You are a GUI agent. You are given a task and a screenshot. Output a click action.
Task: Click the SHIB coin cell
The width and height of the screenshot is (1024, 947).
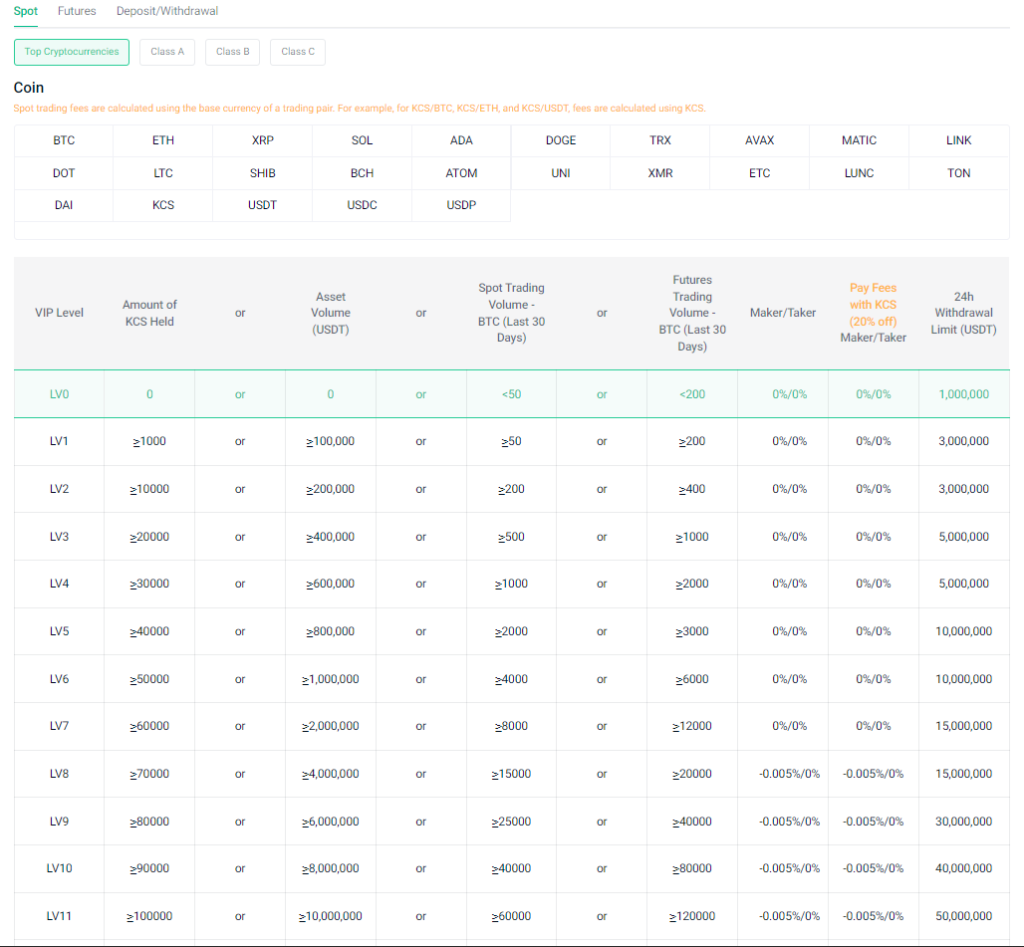click(x=262, y=173)
